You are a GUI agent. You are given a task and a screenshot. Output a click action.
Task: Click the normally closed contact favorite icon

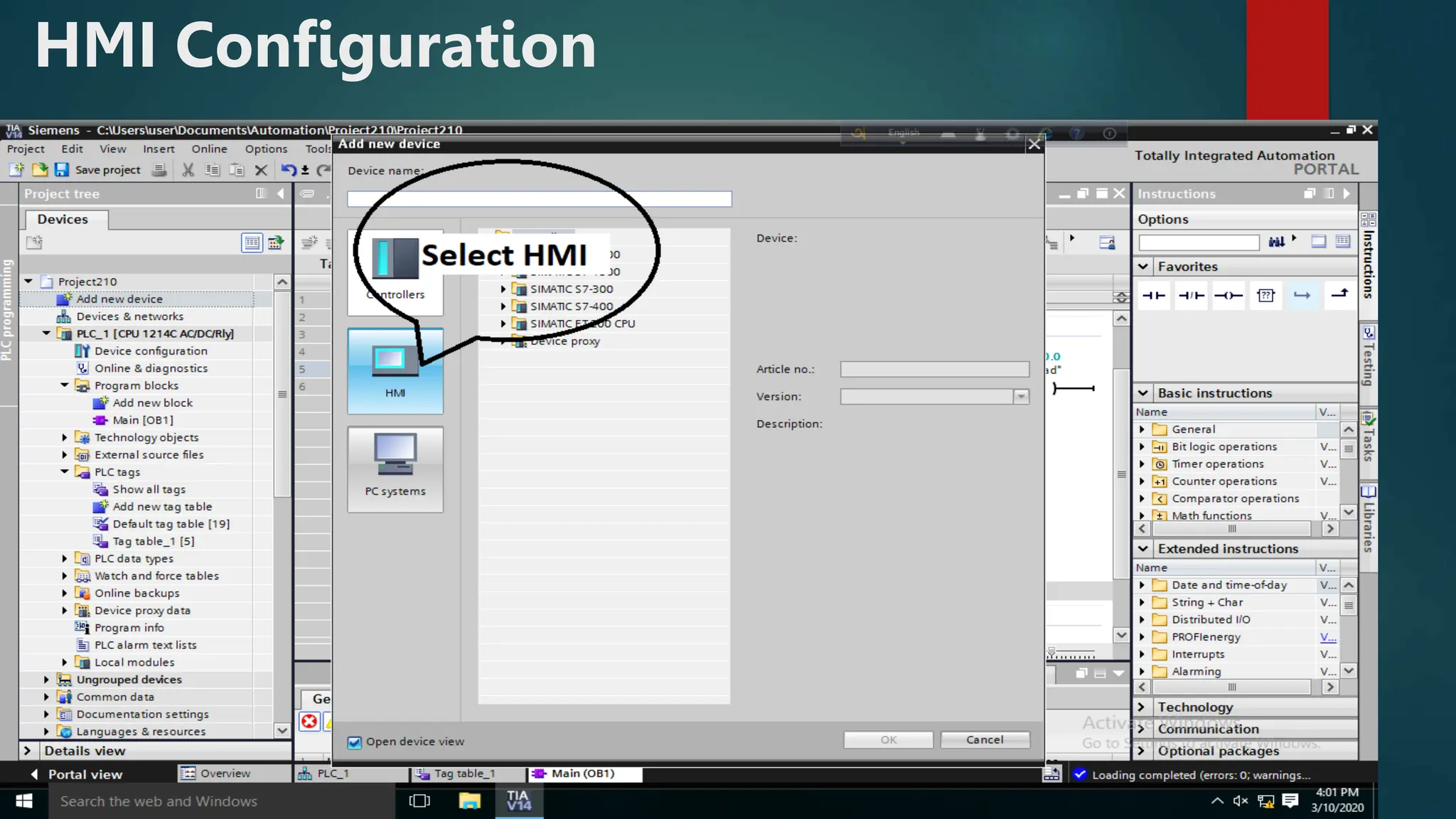[x=1191, y=295]
